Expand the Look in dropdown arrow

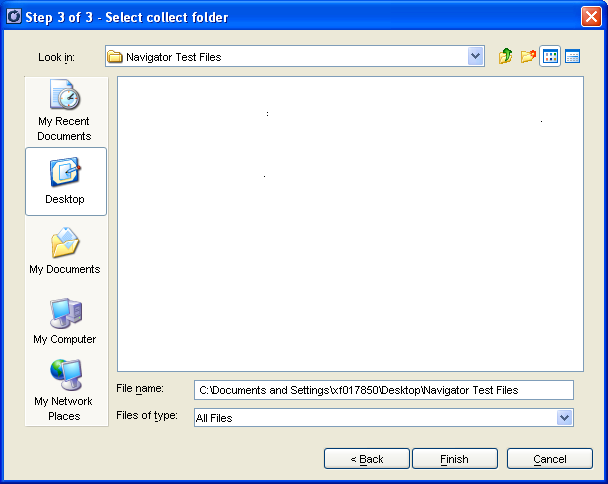pyautogui.click(x=475, y=57)
